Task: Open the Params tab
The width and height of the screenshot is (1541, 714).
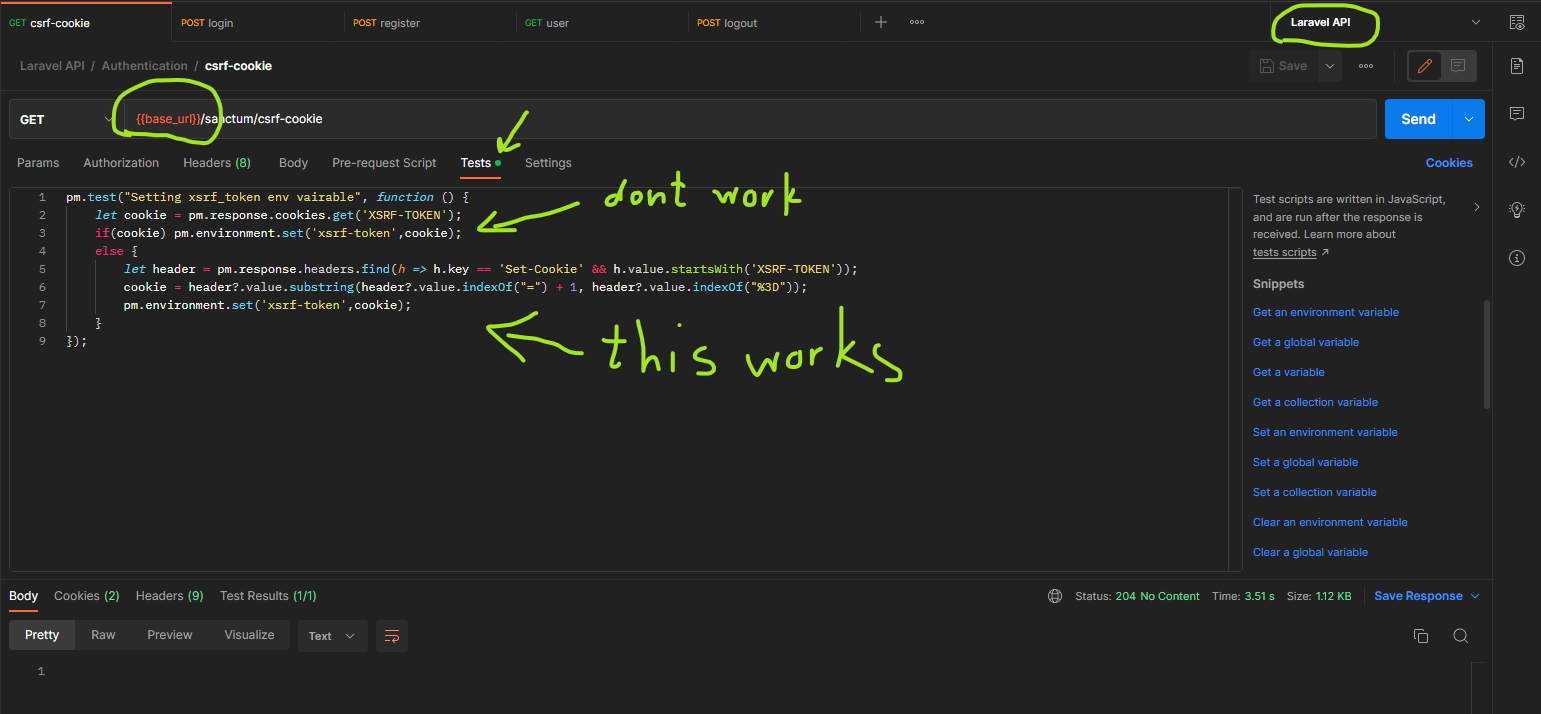Action: tap(38, 163)
